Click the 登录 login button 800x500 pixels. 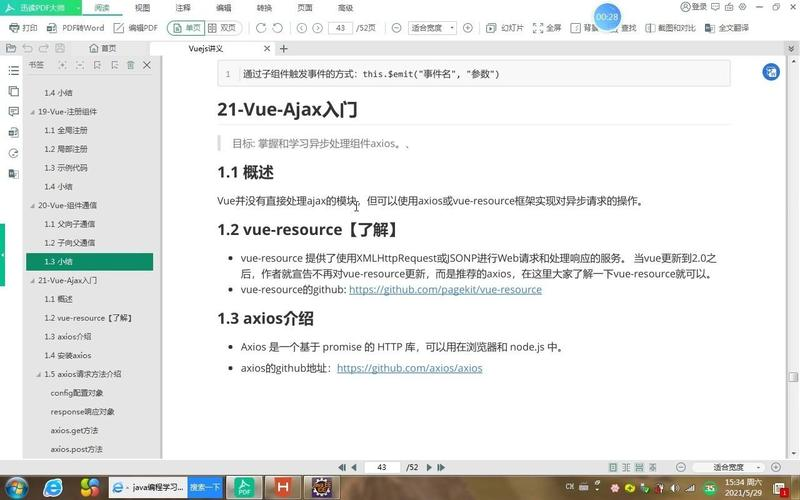coord(694,7)
